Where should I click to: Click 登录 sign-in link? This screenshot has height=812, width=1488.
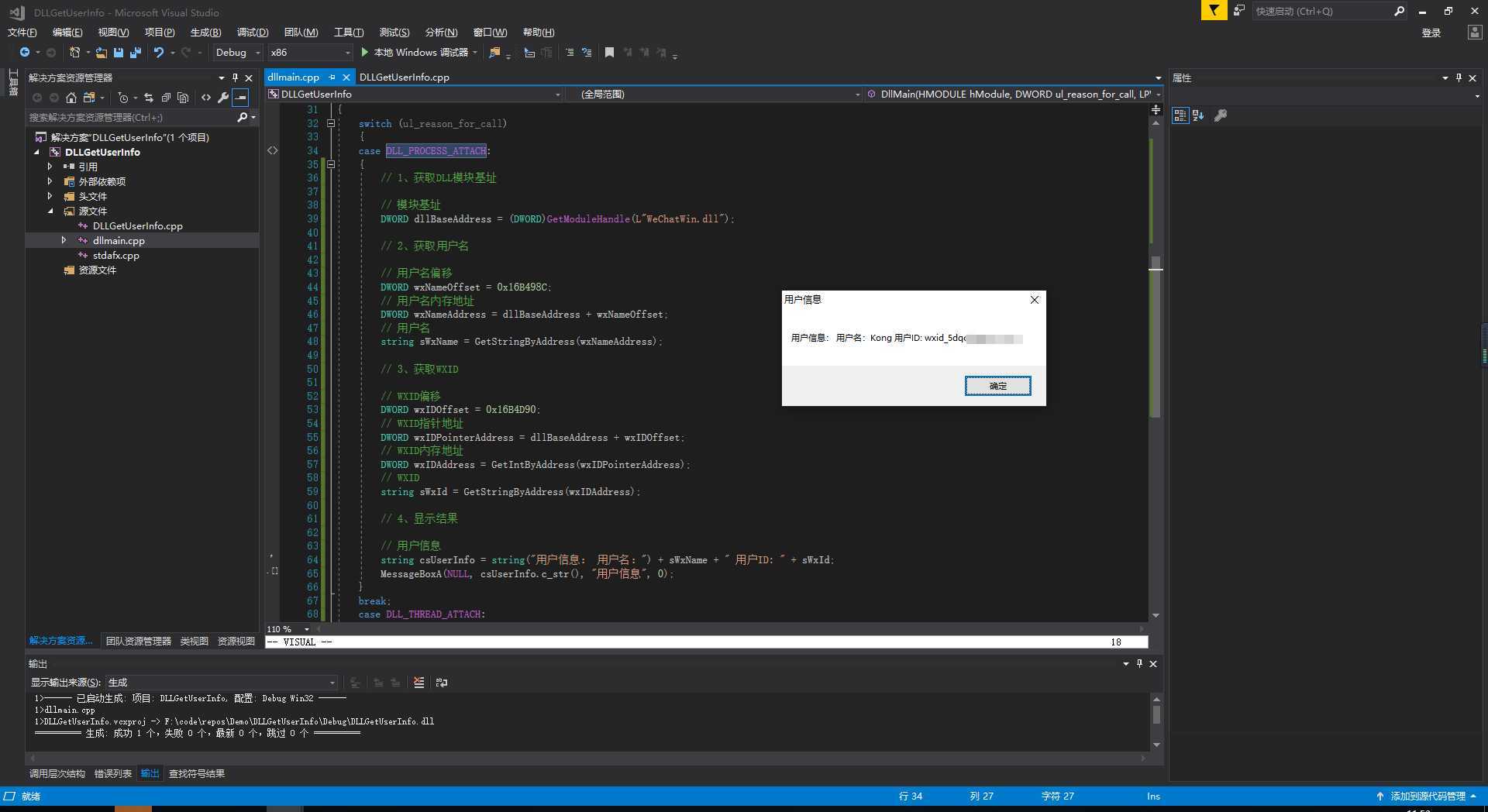click(1431, 33)
